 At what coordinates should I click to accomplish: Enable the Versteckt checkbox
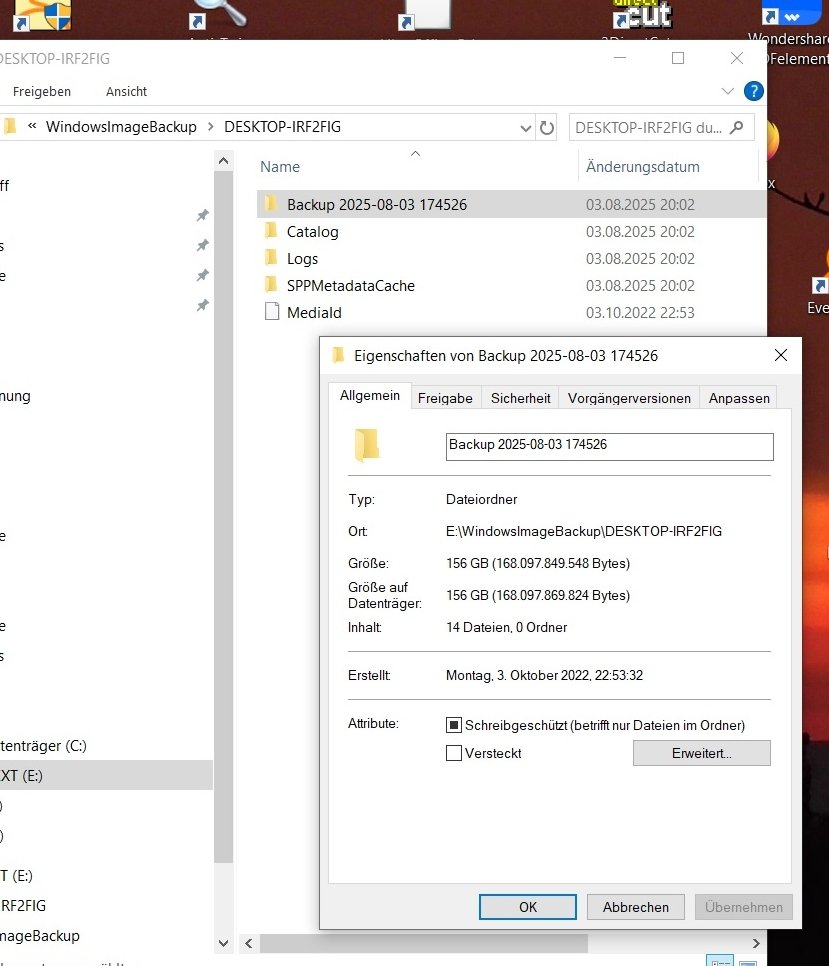(x=454, y=753)
